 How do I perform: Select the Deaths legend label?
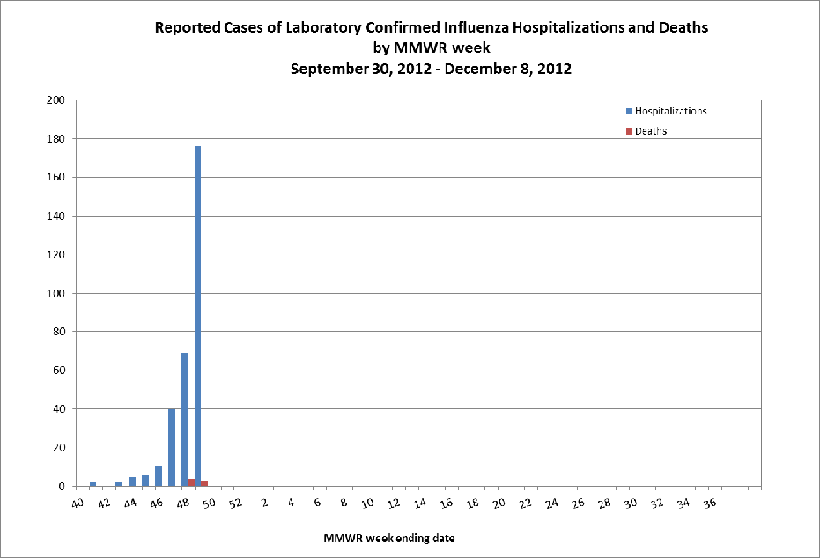[651, 131]
